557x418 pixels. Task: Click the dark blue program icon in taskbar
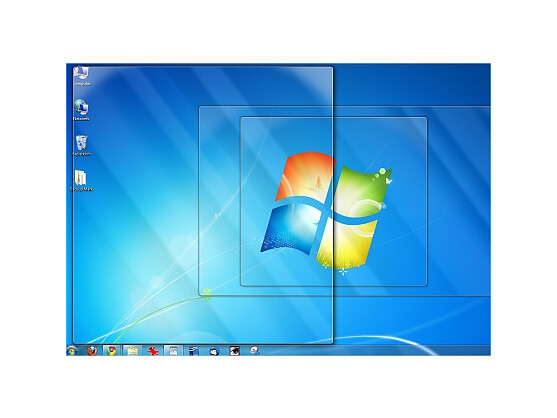(194, 351)
